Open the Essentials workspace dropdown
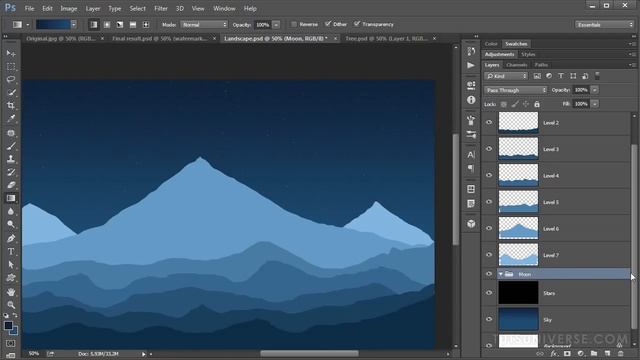The image size is (640, 360). click(604, 24)
